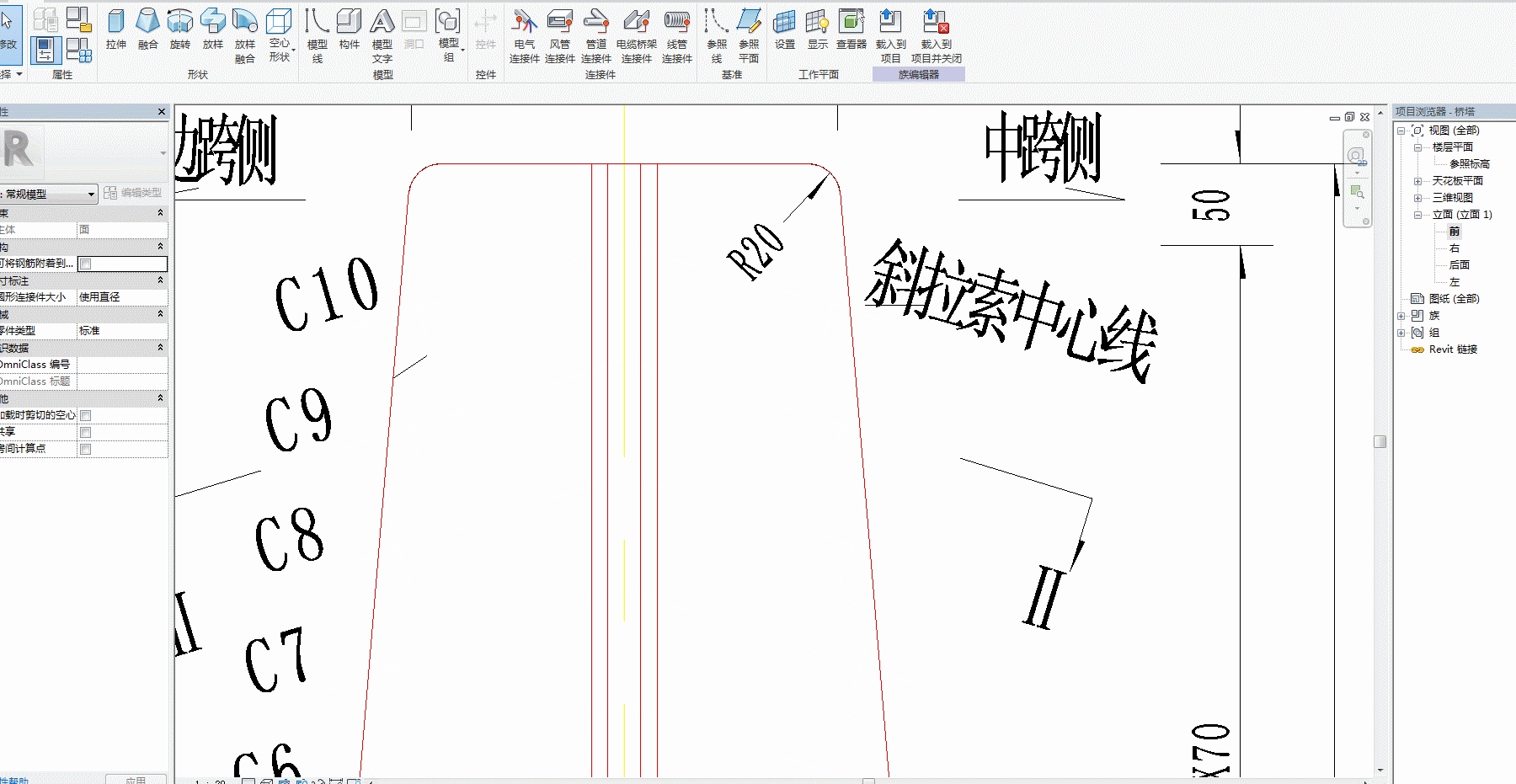The image size is (1516, 784).
Task: Select the 放样融合 swept blend tool
Action: click(245, 35)
